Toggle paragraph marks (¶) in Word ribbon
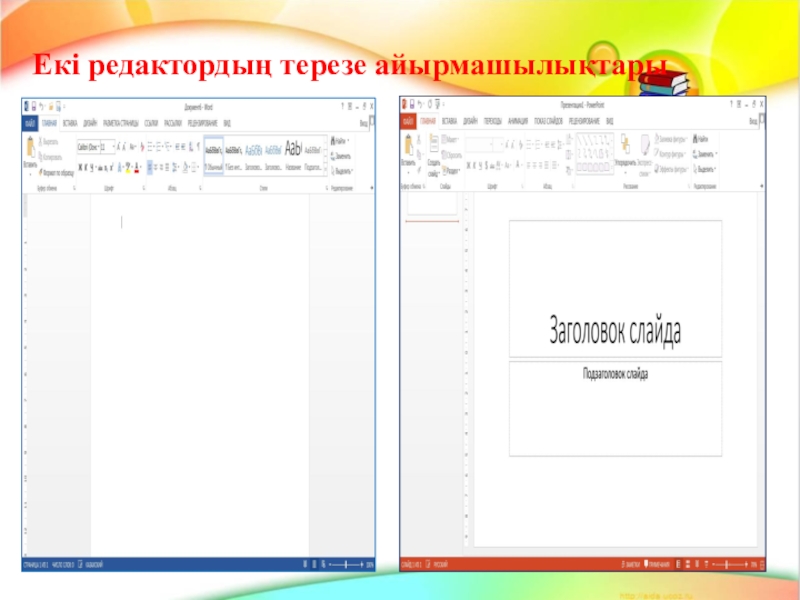 tap(198, 146)
